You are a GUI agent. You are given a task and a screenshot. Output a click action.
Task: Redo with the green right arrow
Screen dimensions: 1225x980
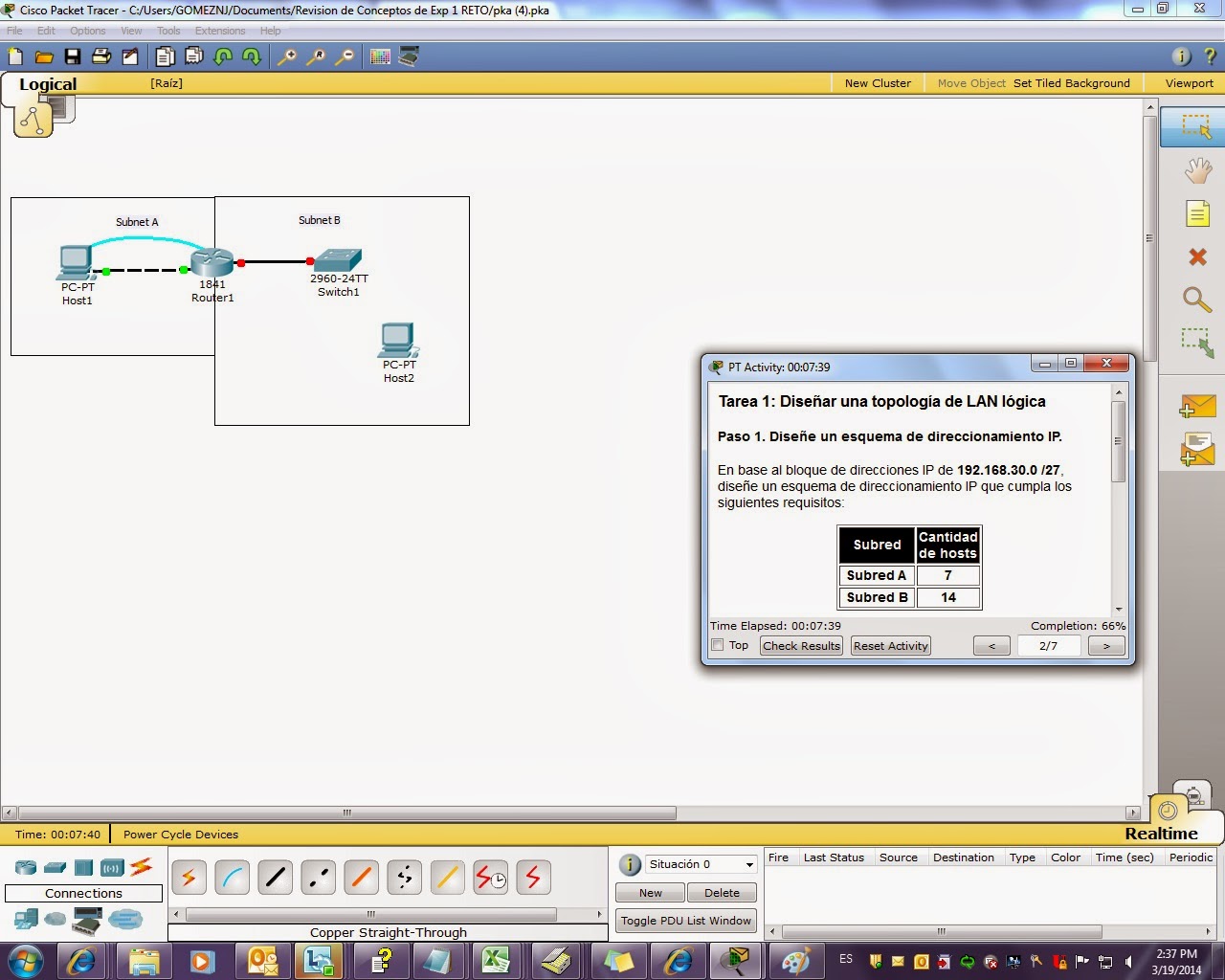click(252, 56)
